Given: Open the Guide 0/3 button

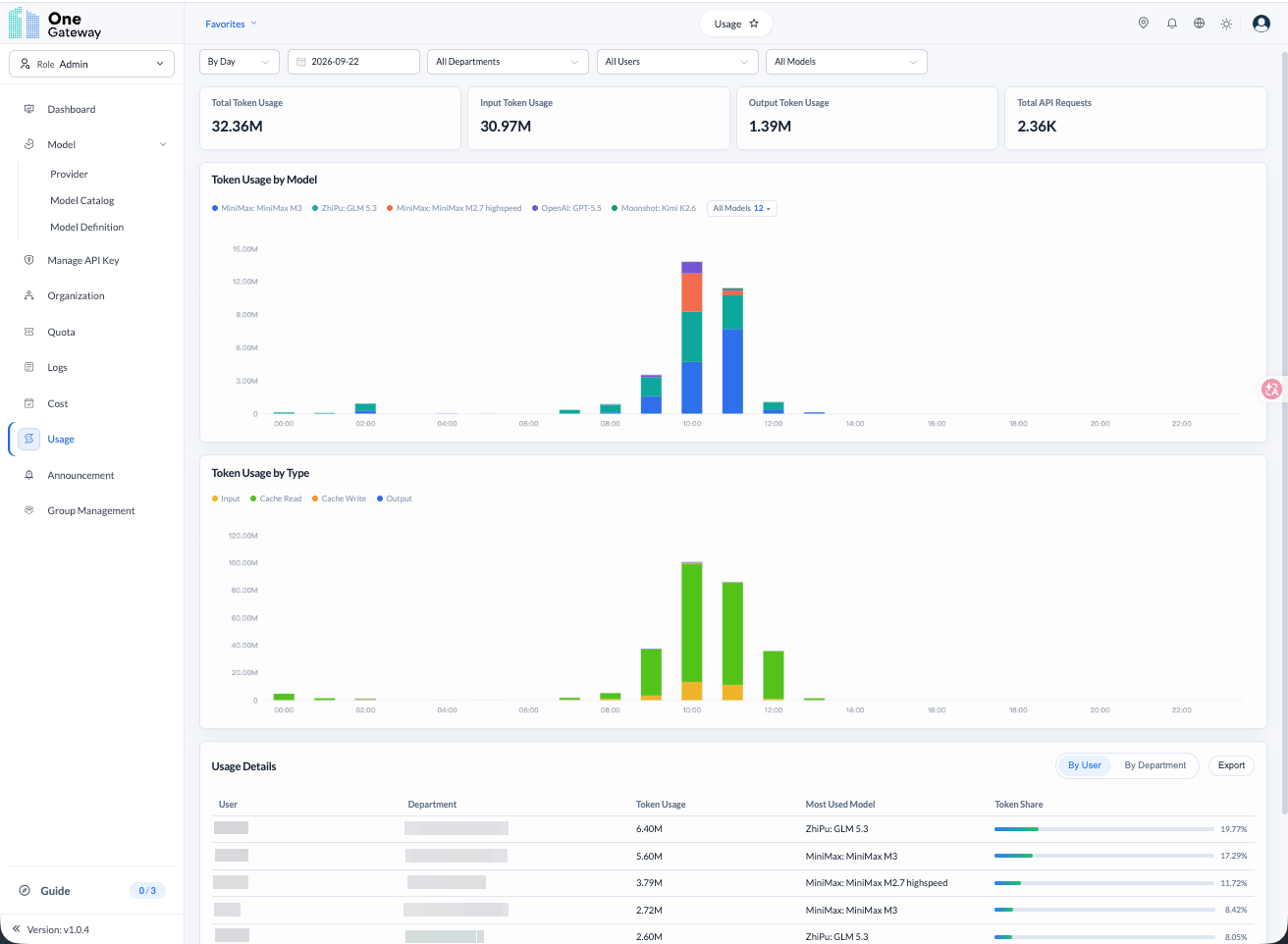Looking at the screenshot, I should tap(92, 891).
